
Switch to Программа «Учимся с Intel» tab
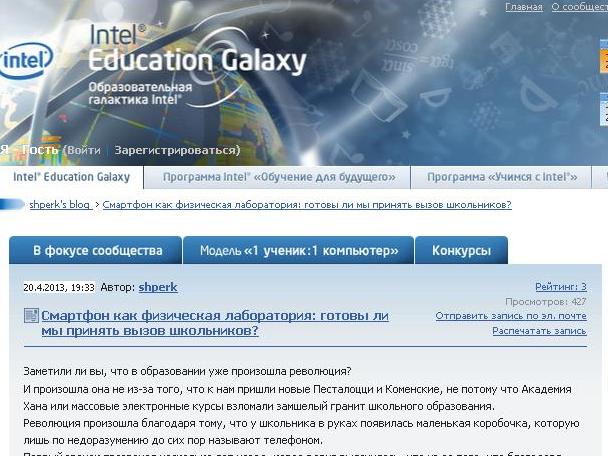pyautogui.click(x=502, y=177)
